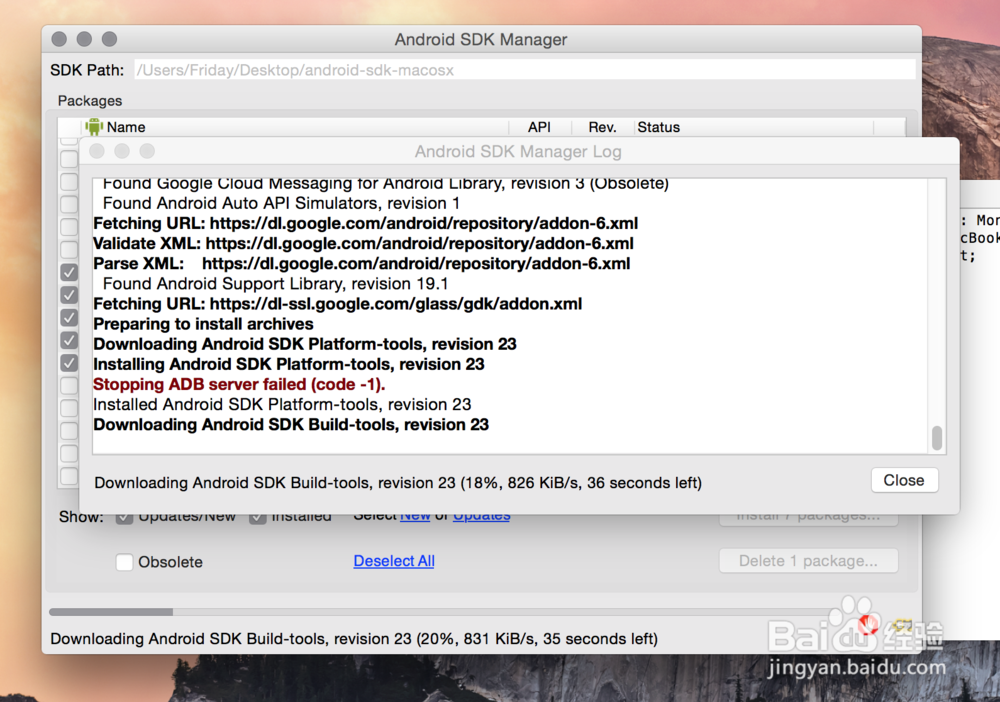Click the 'SDK Path:' label
The image size is (1000, 702).
click(87, 70)
